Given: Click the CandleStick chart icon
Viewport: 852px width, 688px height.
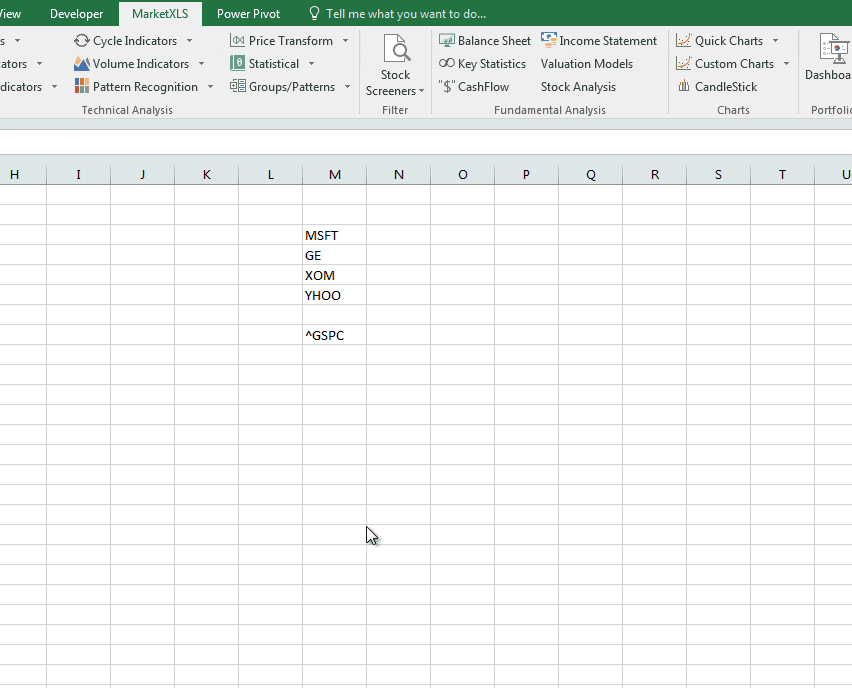Looking at the screenshot, I should tap(684, 86).
